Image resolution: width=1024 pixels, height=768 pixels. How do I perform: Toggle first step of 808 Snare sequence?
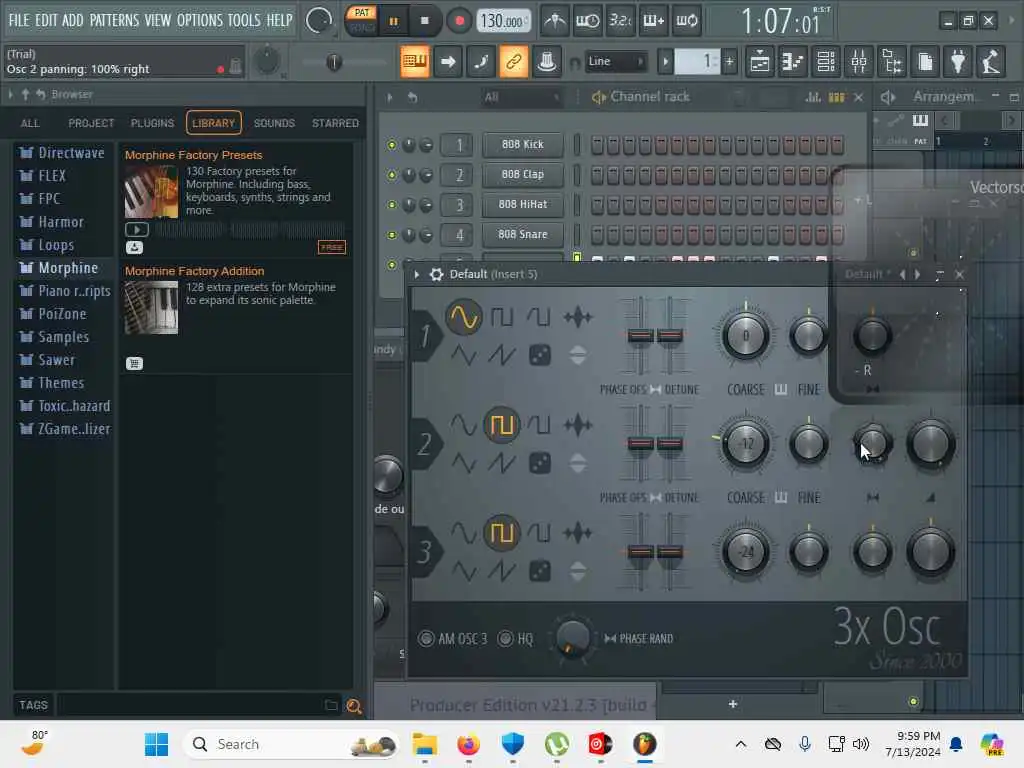coord(597,234)
